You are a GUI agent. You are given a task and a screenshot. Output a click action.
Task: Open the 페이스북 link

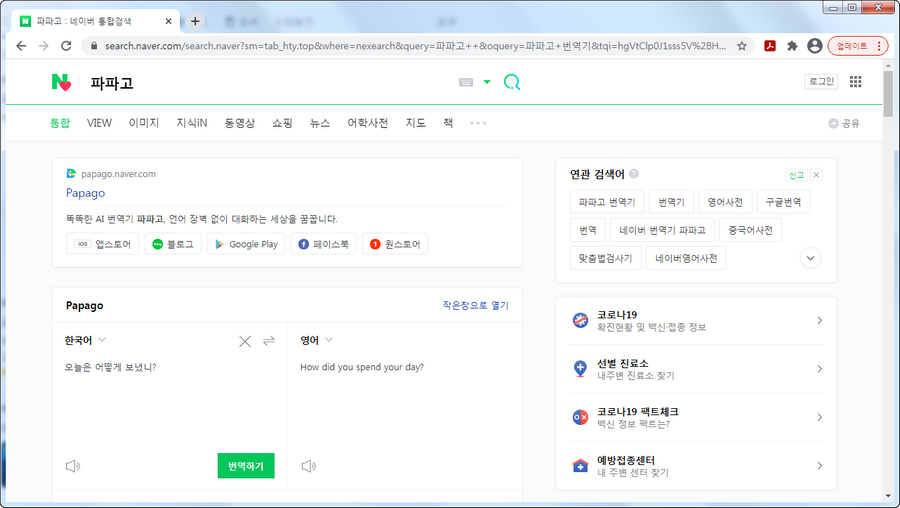[x=323, y=244]
